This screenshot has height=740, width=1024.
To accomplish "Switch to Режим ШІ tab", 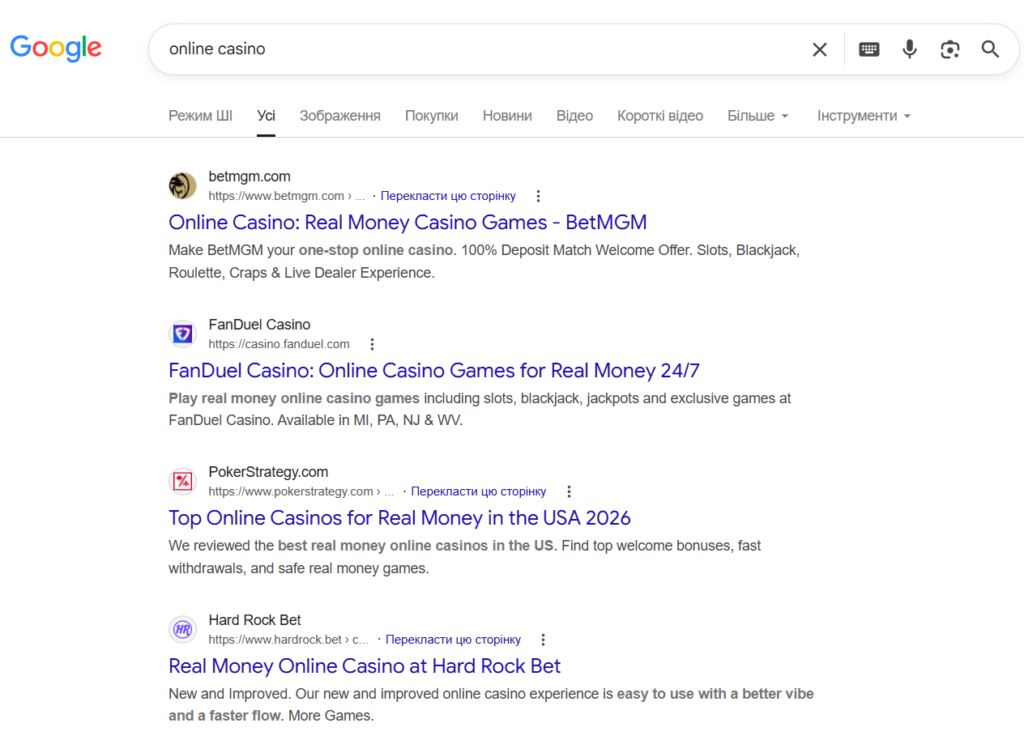I will [x=200, y=116].
